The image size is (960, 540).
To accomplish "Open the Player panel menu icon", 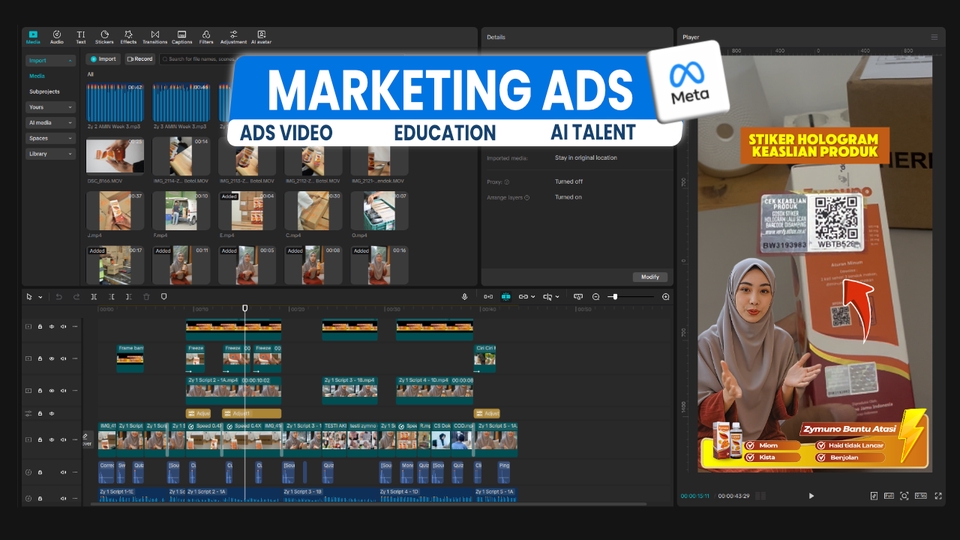I will (934, 37).
